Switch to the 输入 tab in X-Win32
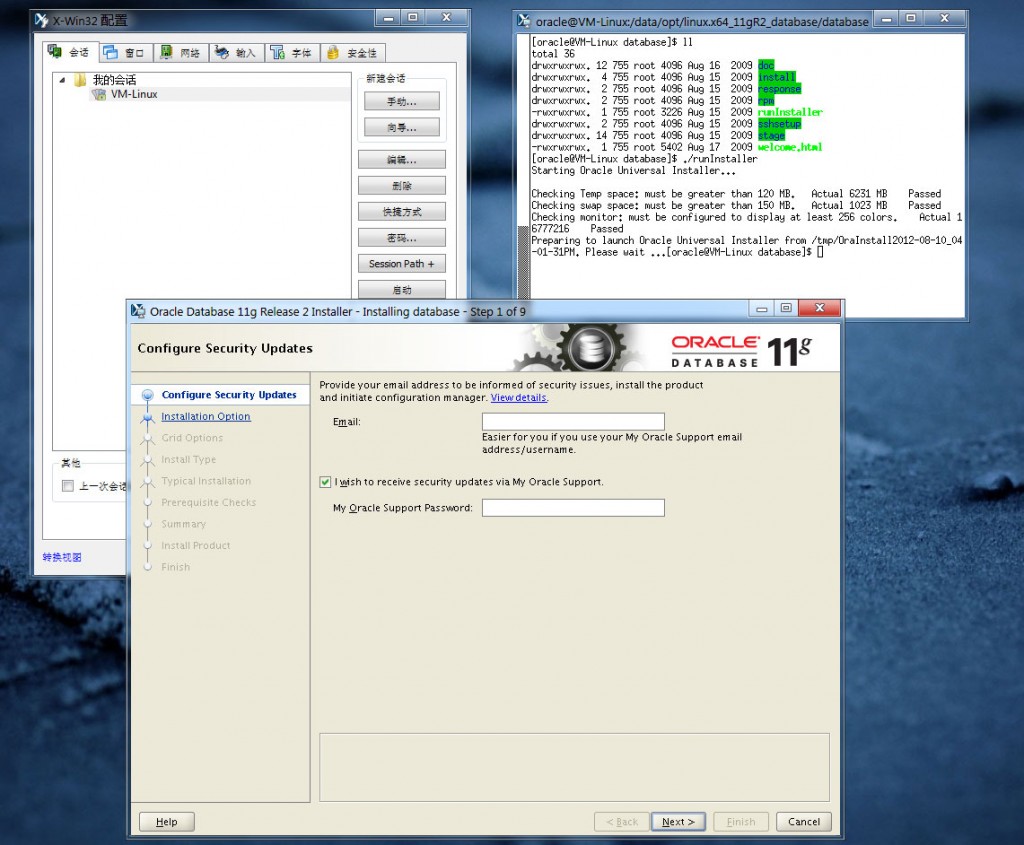 coord(236,53)
